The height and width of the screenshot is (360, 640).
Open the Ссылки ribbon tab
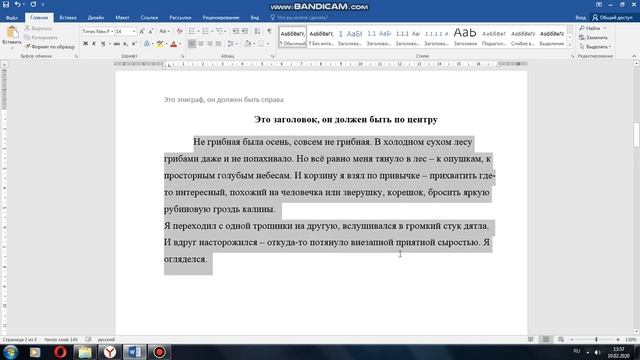click(x=149, y=18)
